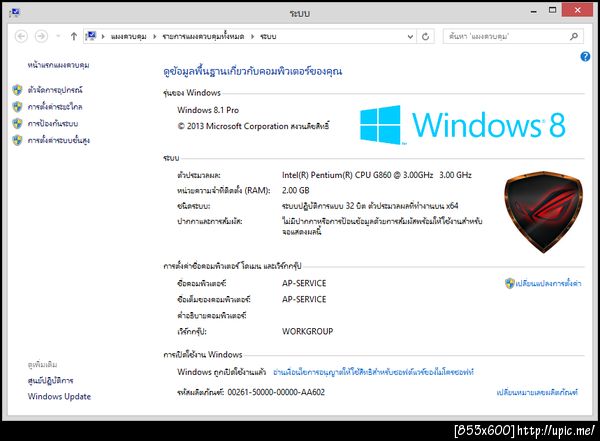This screenshot has height=441, width=600.
Task: Select the WORKGROUP value
Action: pyautogui.click(x=308, y=332)
